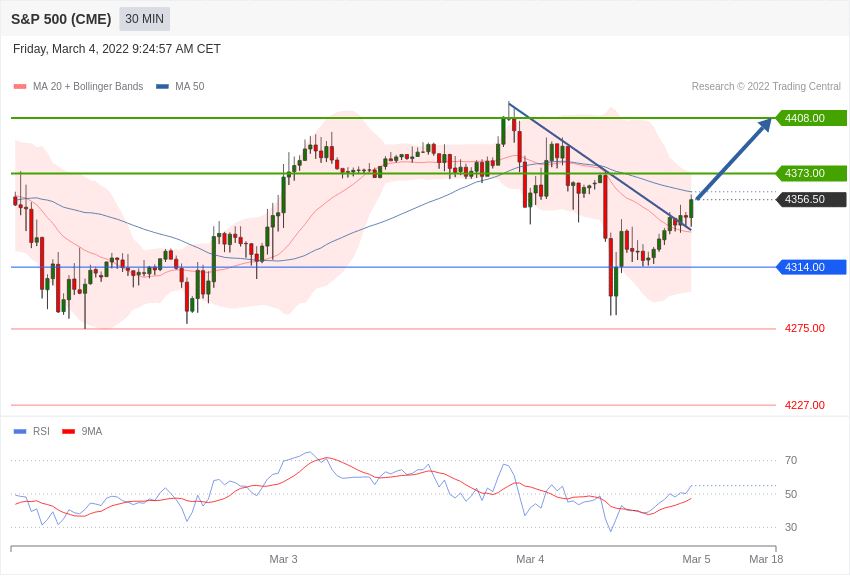Click the MA 50 legend label
Viewport: 850px width, 576px height.
[x=190, y=86]
